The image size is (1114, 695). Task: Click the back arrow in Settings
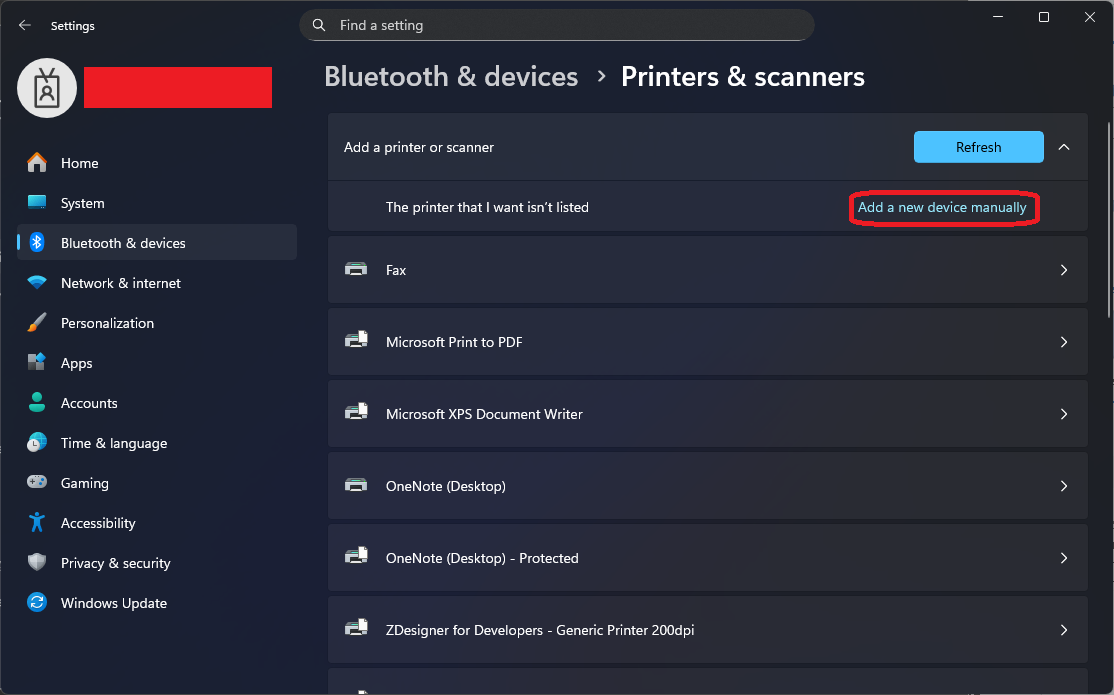[x=25, y=26]
